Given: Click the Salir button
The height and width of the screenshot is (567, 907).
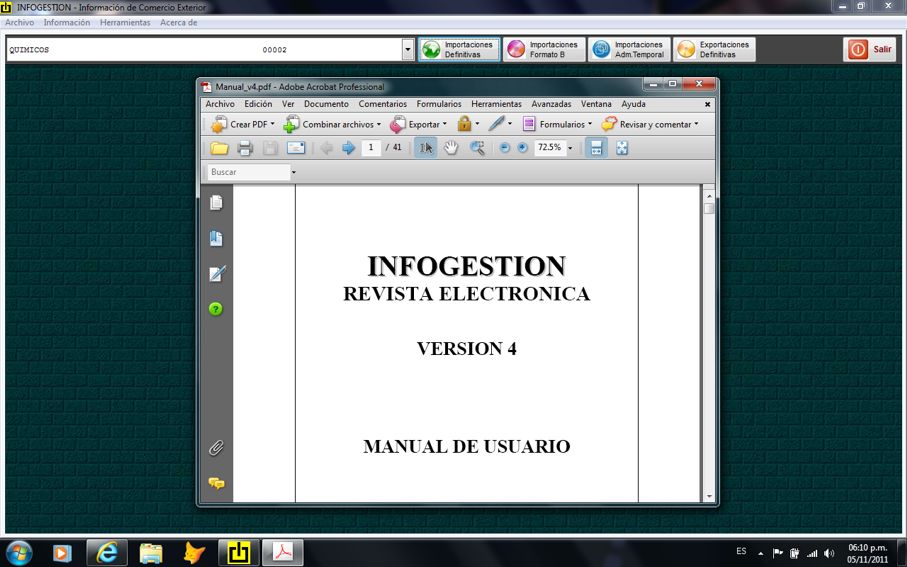Looking at the screenshot, I should [869, 49].
